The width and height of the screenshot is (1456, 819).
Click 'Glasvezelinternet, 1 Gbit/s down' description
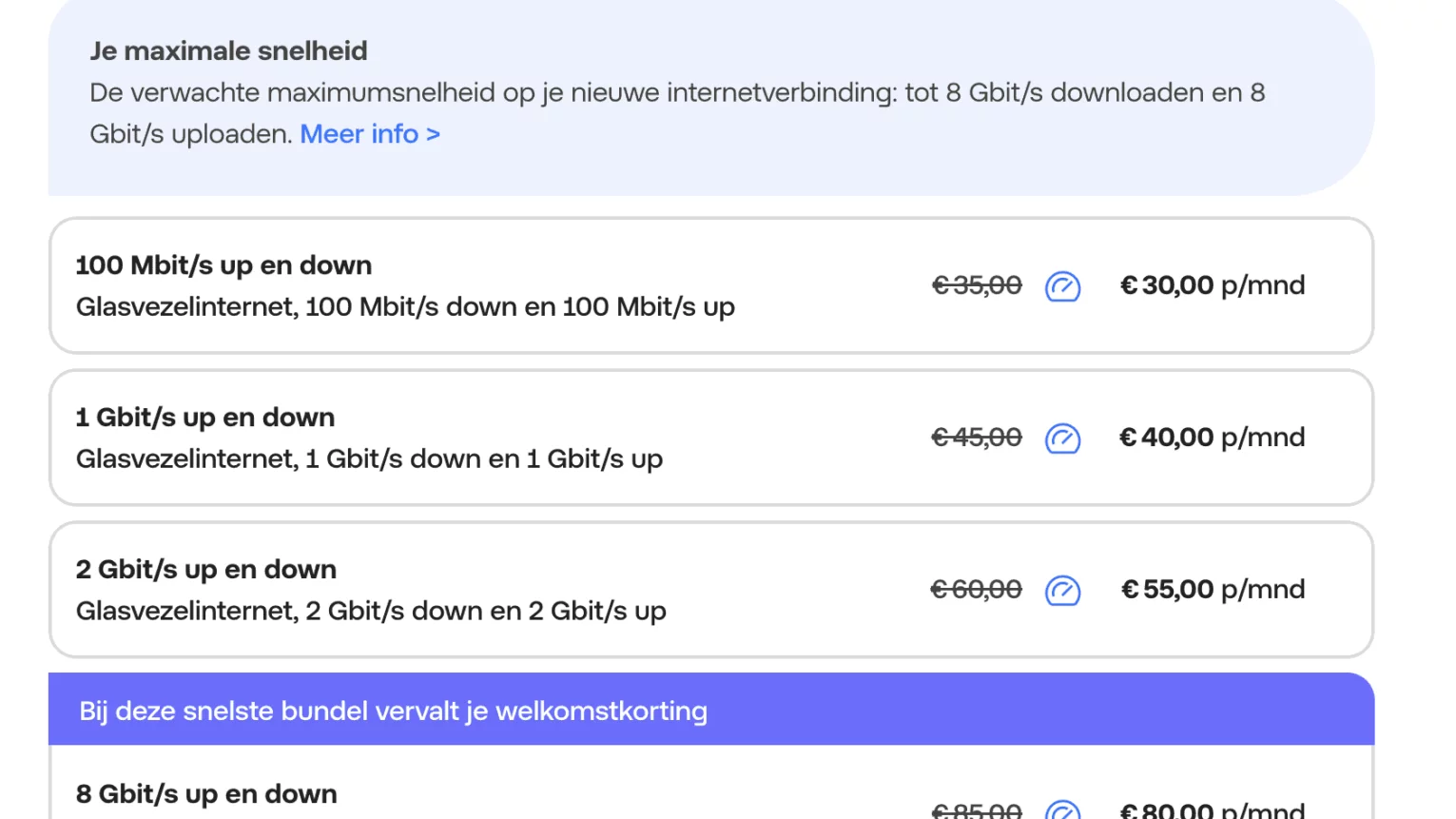(x=369, y=459)
